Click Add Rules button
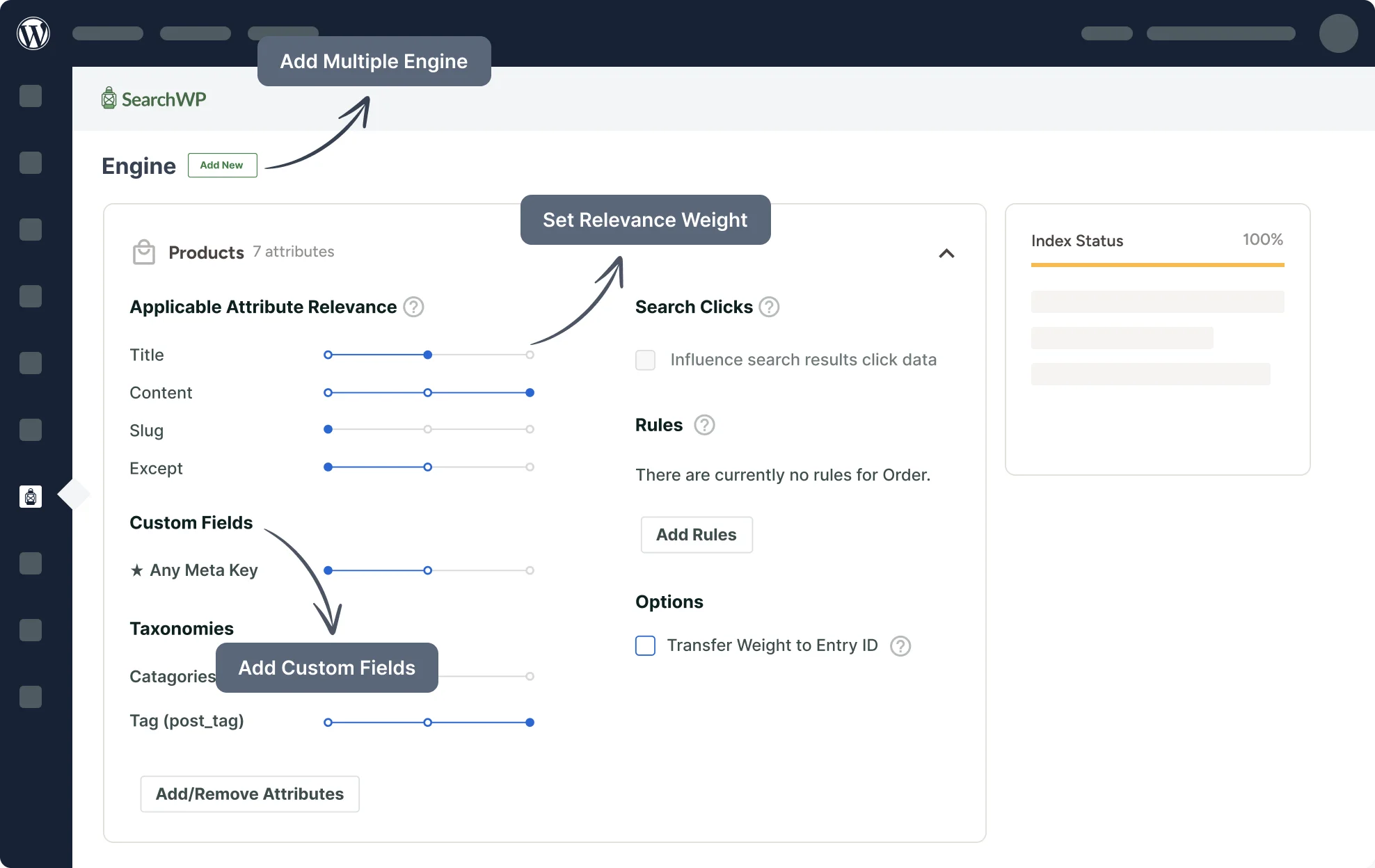 [x=696, y=534]
